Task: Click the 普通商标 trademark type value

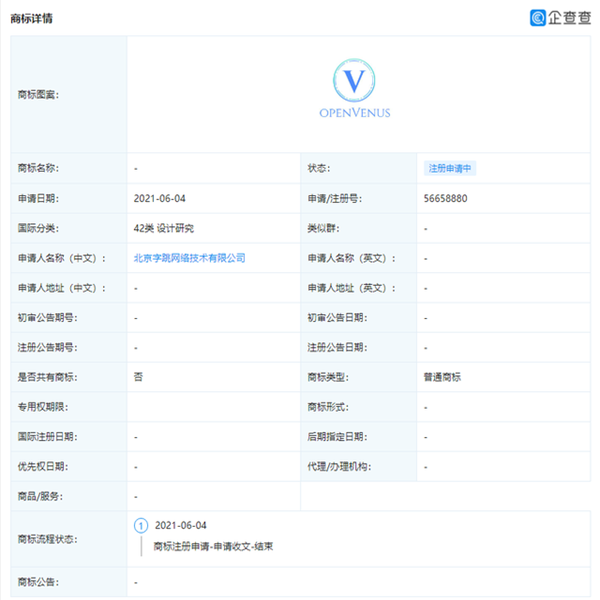Action: tap(442, 377)
